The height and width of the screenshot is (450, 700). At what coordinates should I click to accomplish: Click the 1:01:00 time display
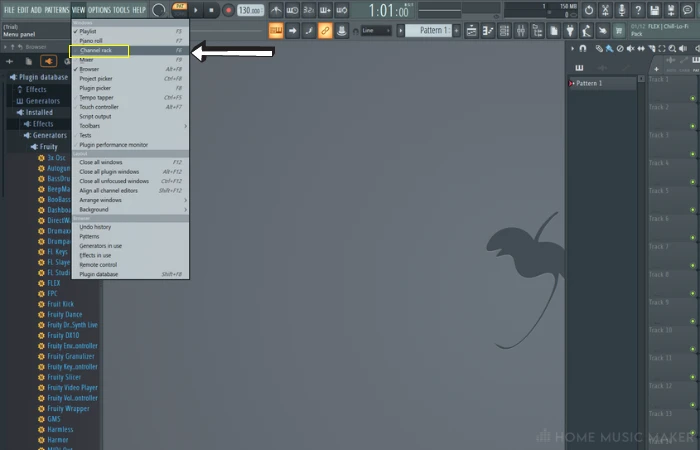pyautogui.click(x=388, y=10)
